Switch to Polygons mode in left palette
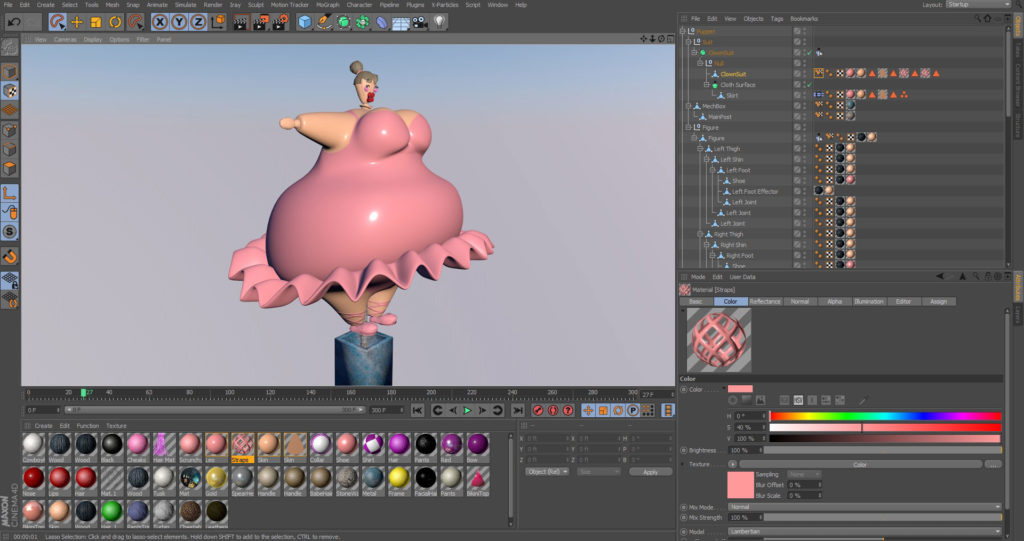The height and width of the screenshot is (541, 1024). (10, 169)
